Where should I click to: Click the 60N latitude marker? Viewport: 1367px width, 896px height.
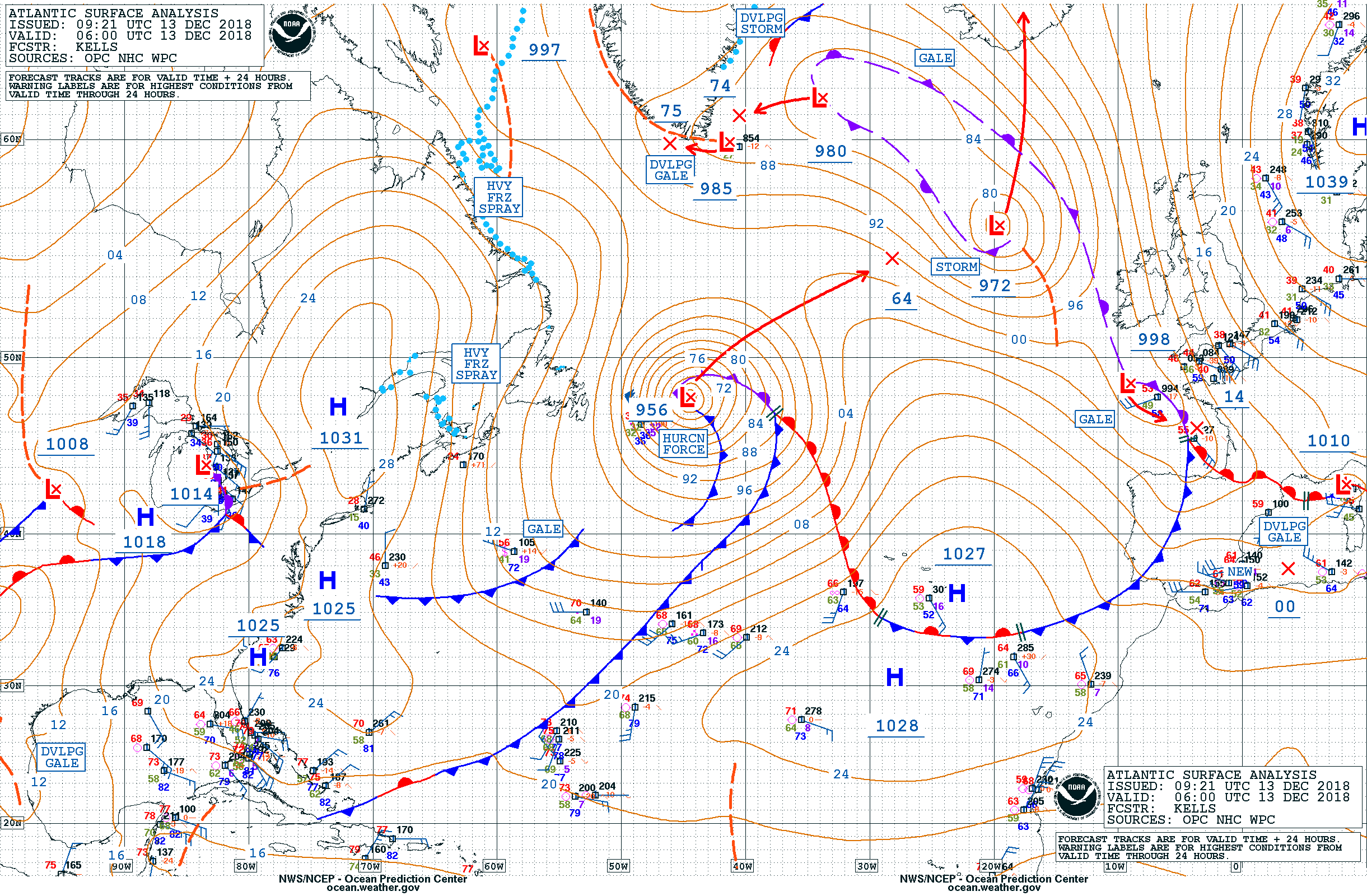coord(13,139)
